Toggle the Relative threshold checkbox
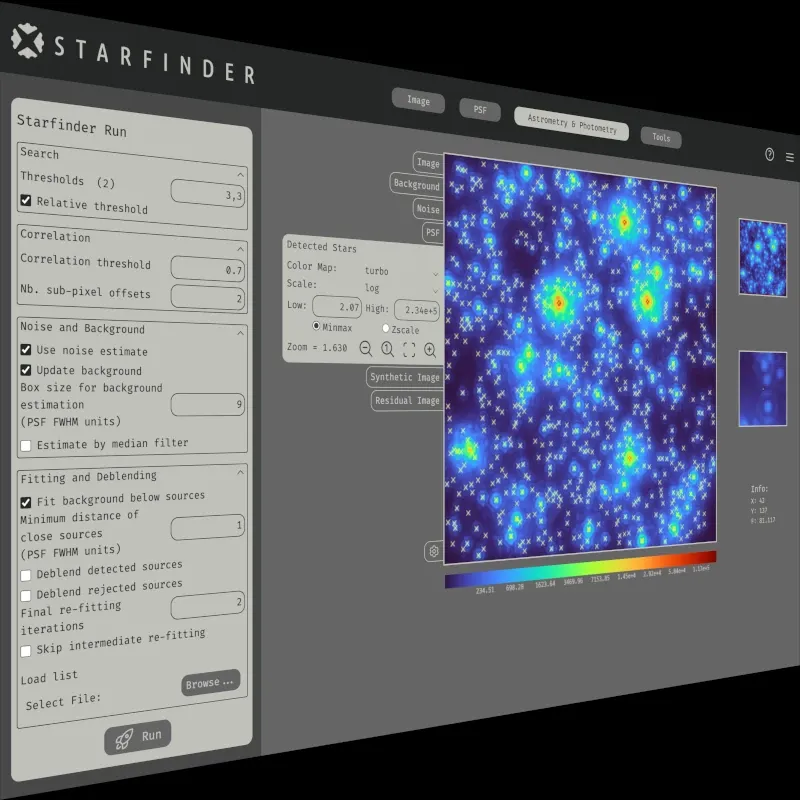The height and width of the screenshot is (800, 800). 26,199
